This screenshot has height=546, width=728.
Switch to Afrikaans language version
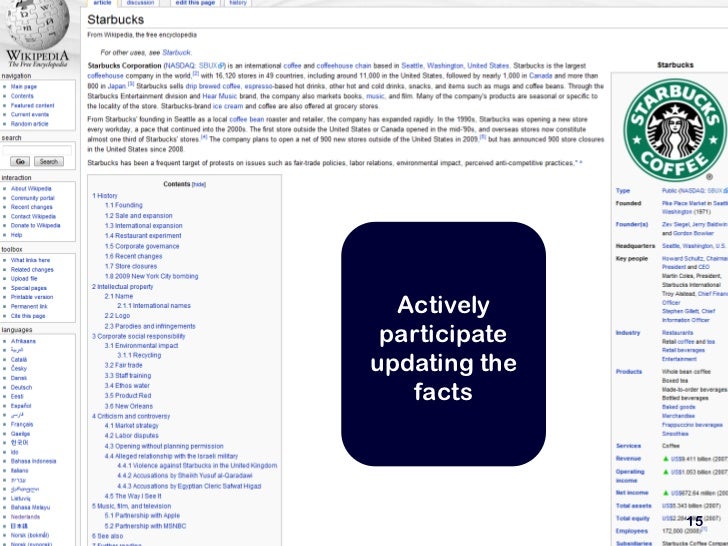click(23, 341)
